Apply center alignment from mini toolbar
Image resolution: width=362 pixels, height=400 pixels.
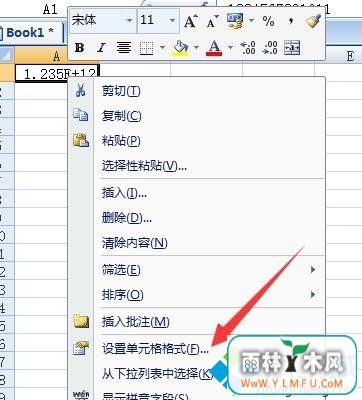click(124, 48)
